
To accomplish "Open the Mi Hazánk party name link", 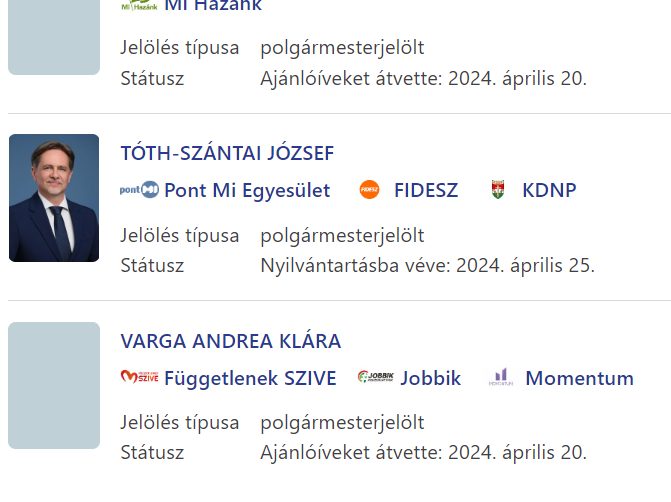I will [213, 6].
